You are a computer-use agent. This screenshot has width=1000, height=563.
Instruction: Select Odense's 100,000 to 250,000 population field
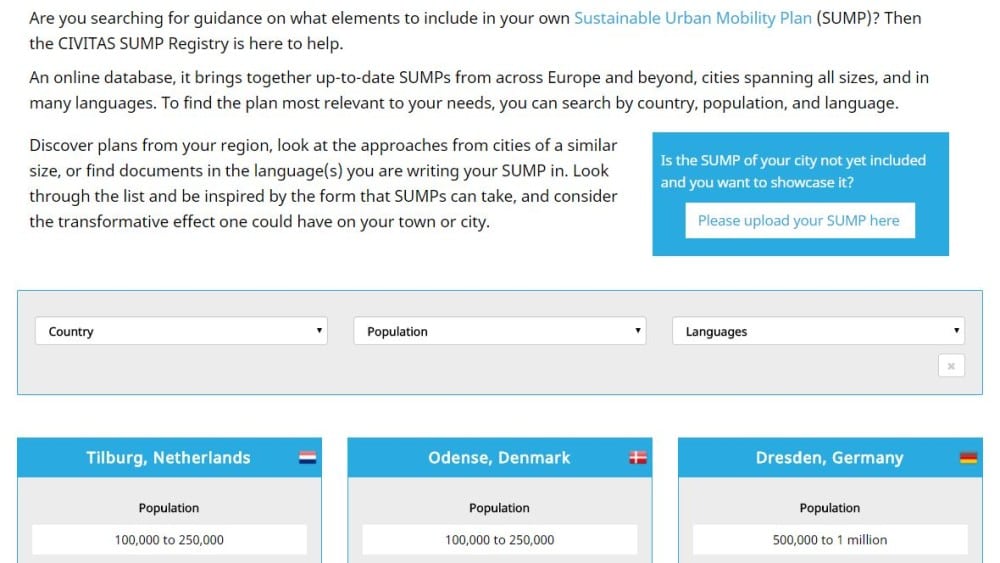pyautogui.click(x=499, y=539)
